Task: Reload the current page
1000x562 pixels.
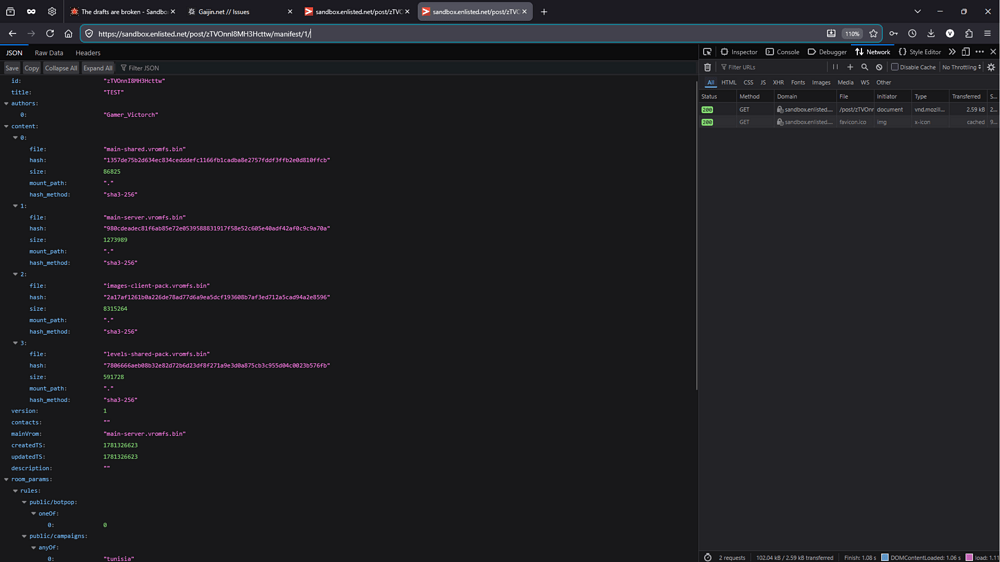Action: [50, 34]
